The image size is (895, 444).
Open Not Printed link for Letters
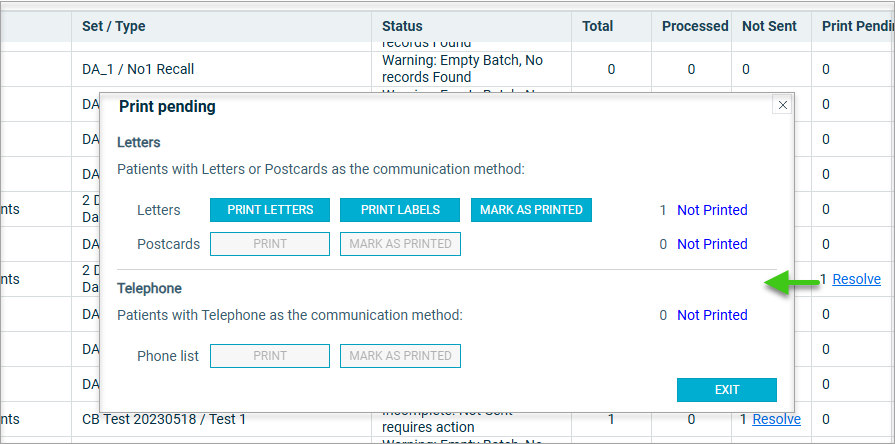coord(712,210)
